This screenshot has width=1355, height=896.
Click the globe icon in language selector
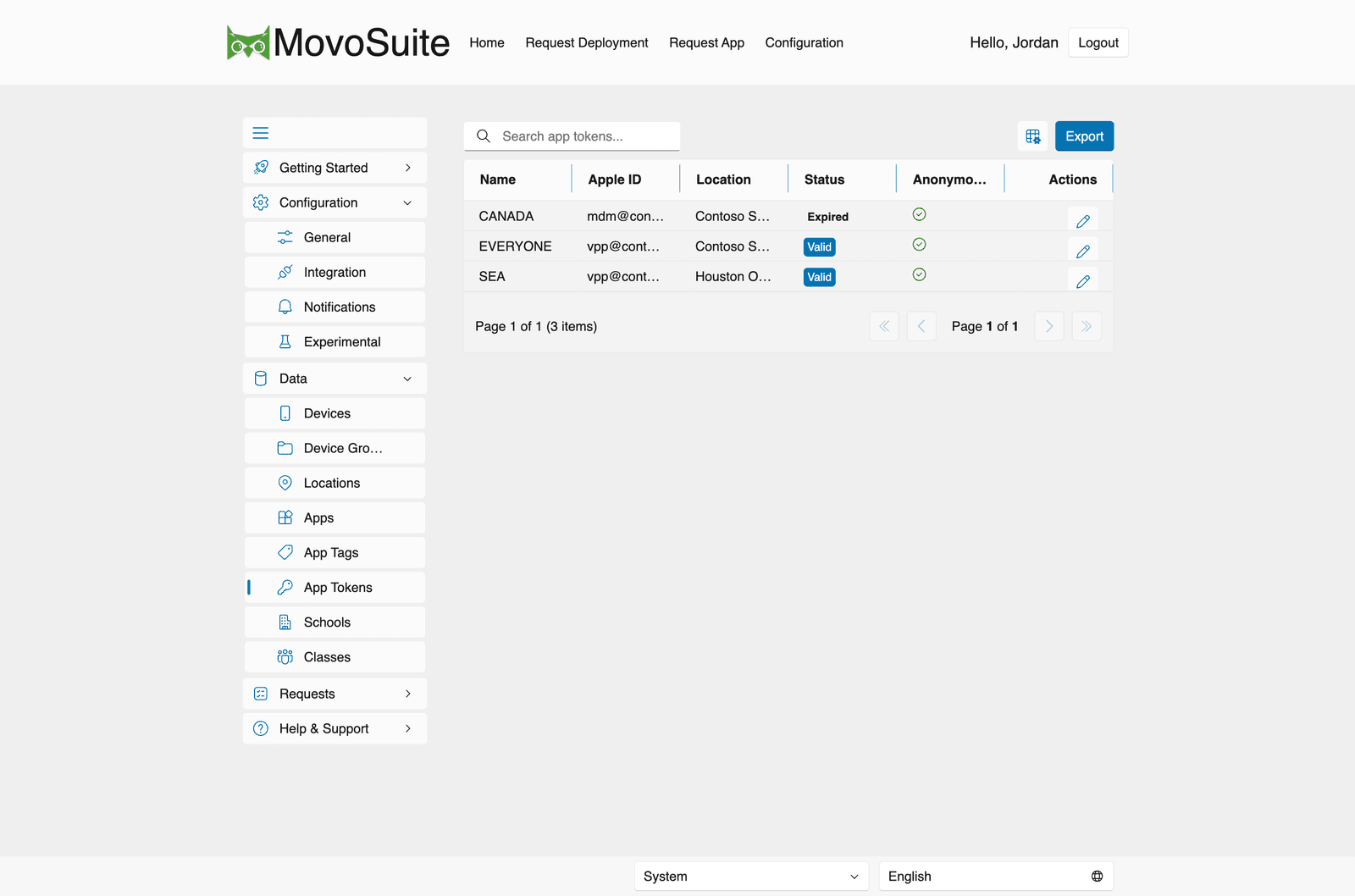pyautogui.click(x=1097, y=877)
